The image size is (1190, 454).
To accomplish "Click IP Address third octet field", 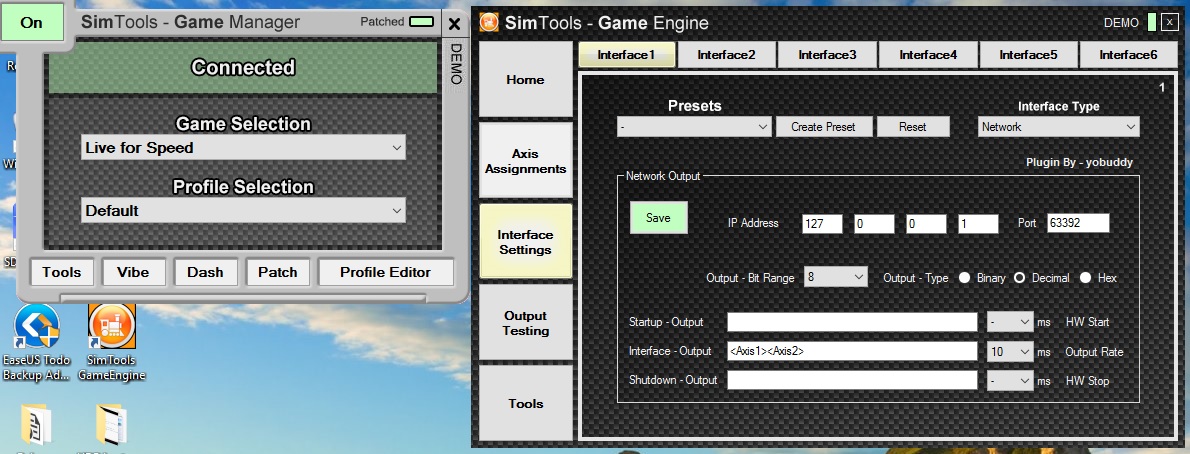I will (926, 223).
